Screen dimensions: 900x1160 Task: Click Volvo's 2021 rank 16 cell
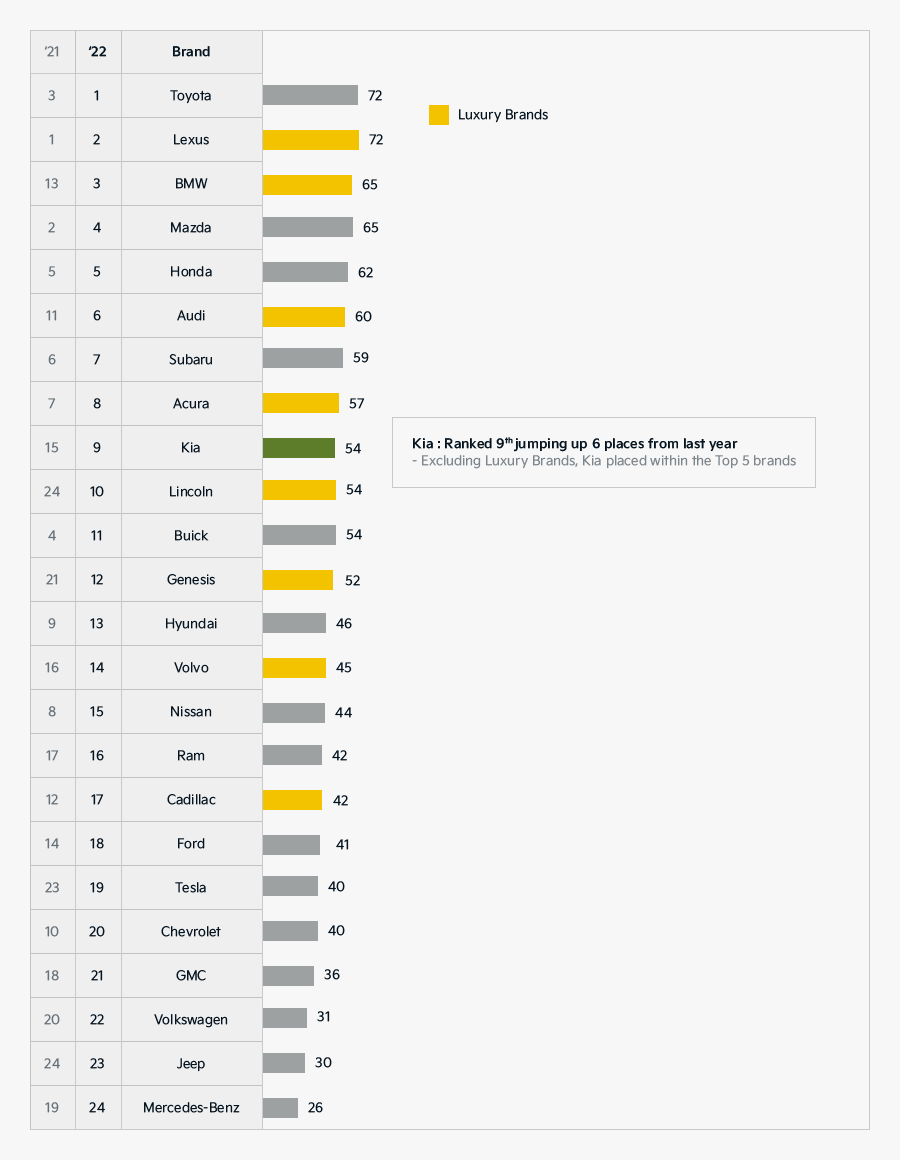pyautogui.click(x=52, y=667)
